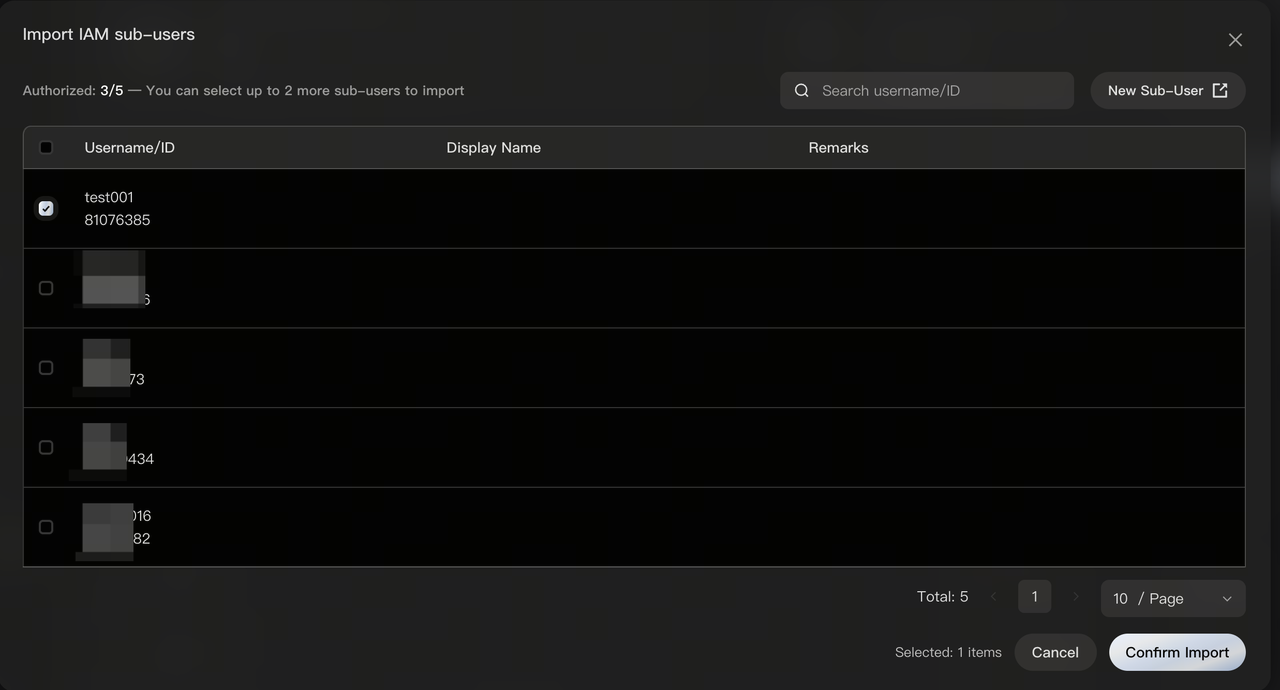This screenshot has width=1280, height=690.
Task: Select page 1 in pagination
Action: tap(1035, 596)
